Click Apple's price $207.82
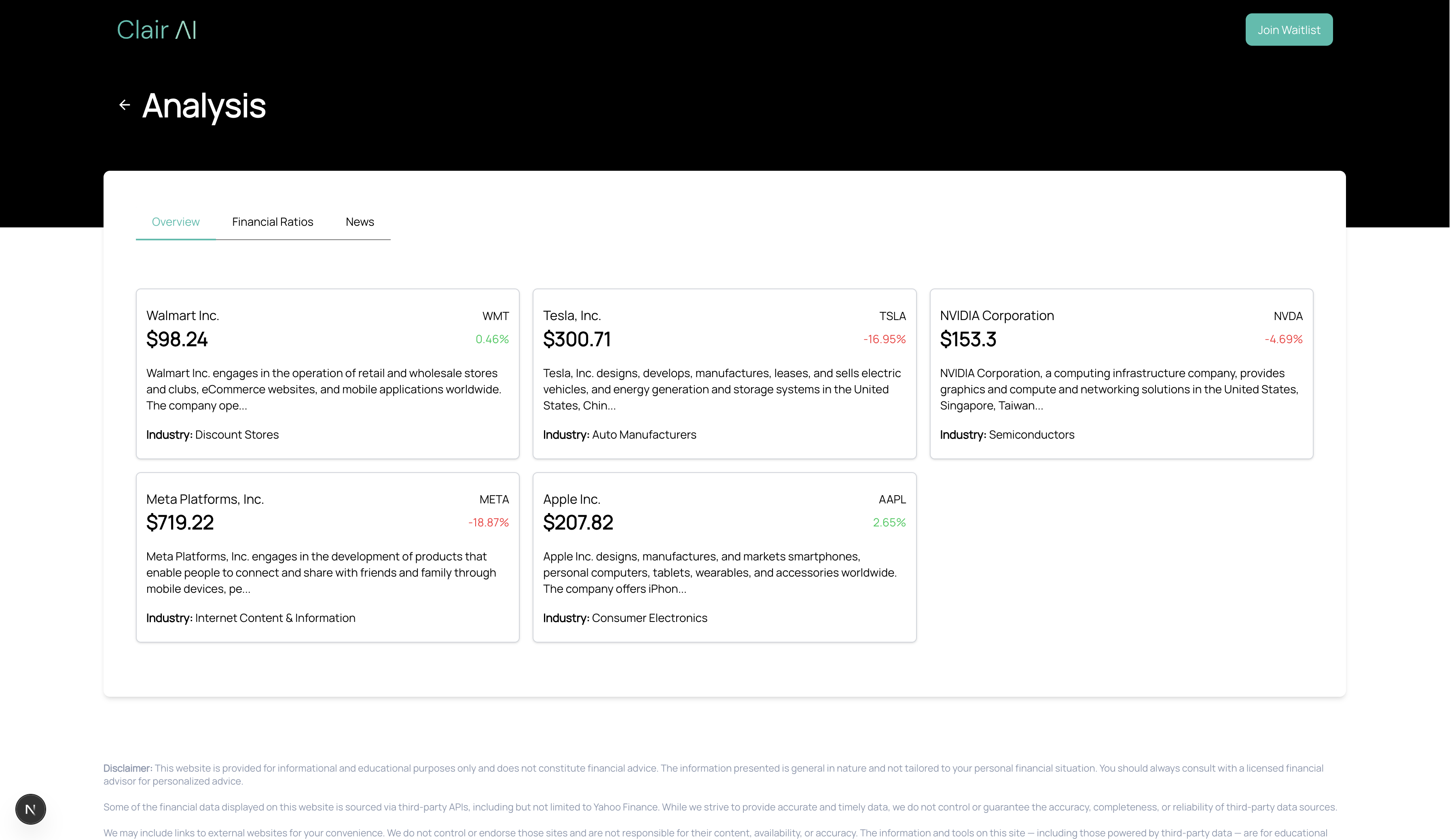This screenshot has height=840, width=1456. click(578, 523)
